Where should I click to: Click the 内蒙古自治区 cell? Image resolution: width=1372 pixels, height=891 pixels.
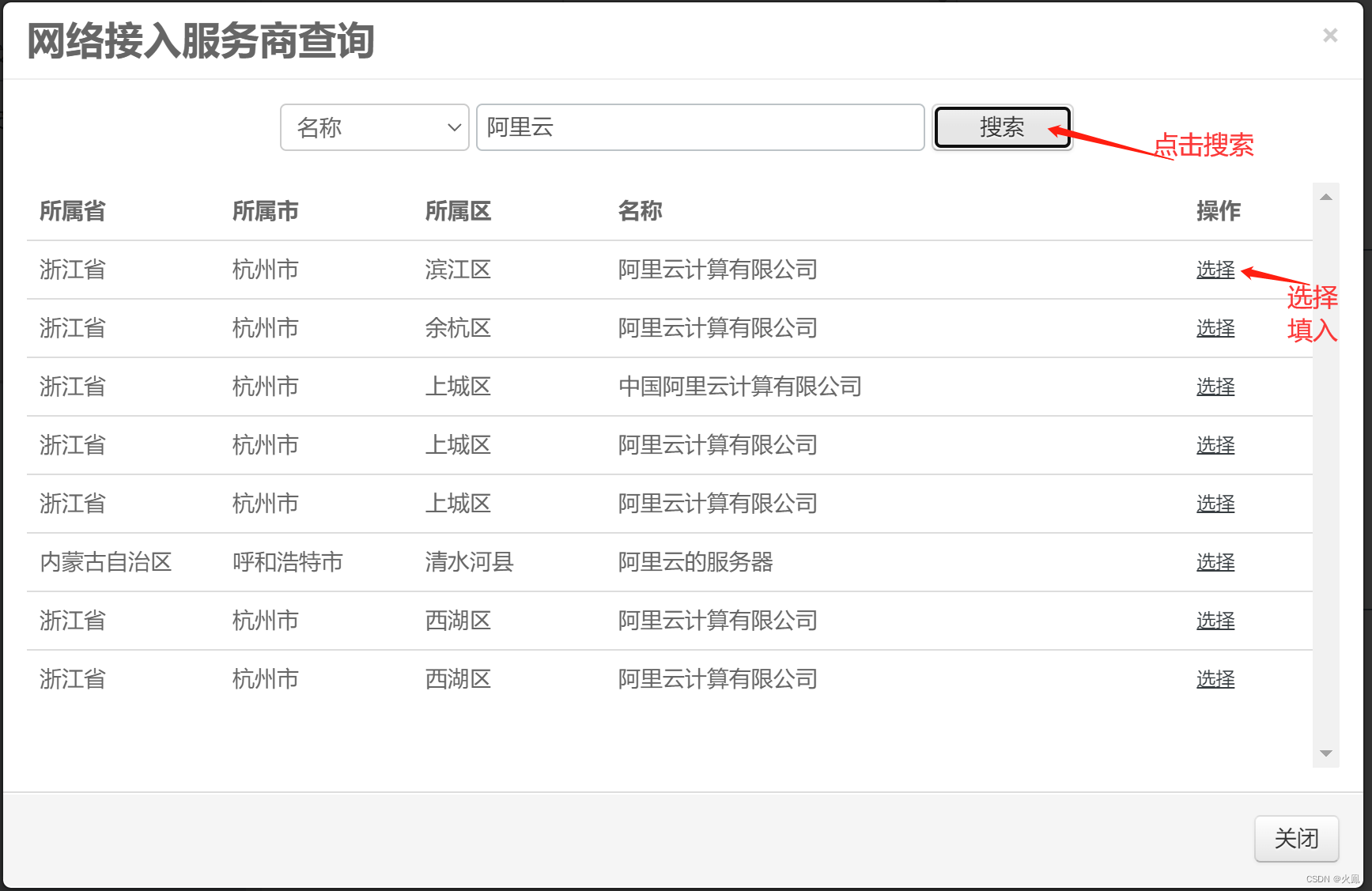click(x=106, y=562)
